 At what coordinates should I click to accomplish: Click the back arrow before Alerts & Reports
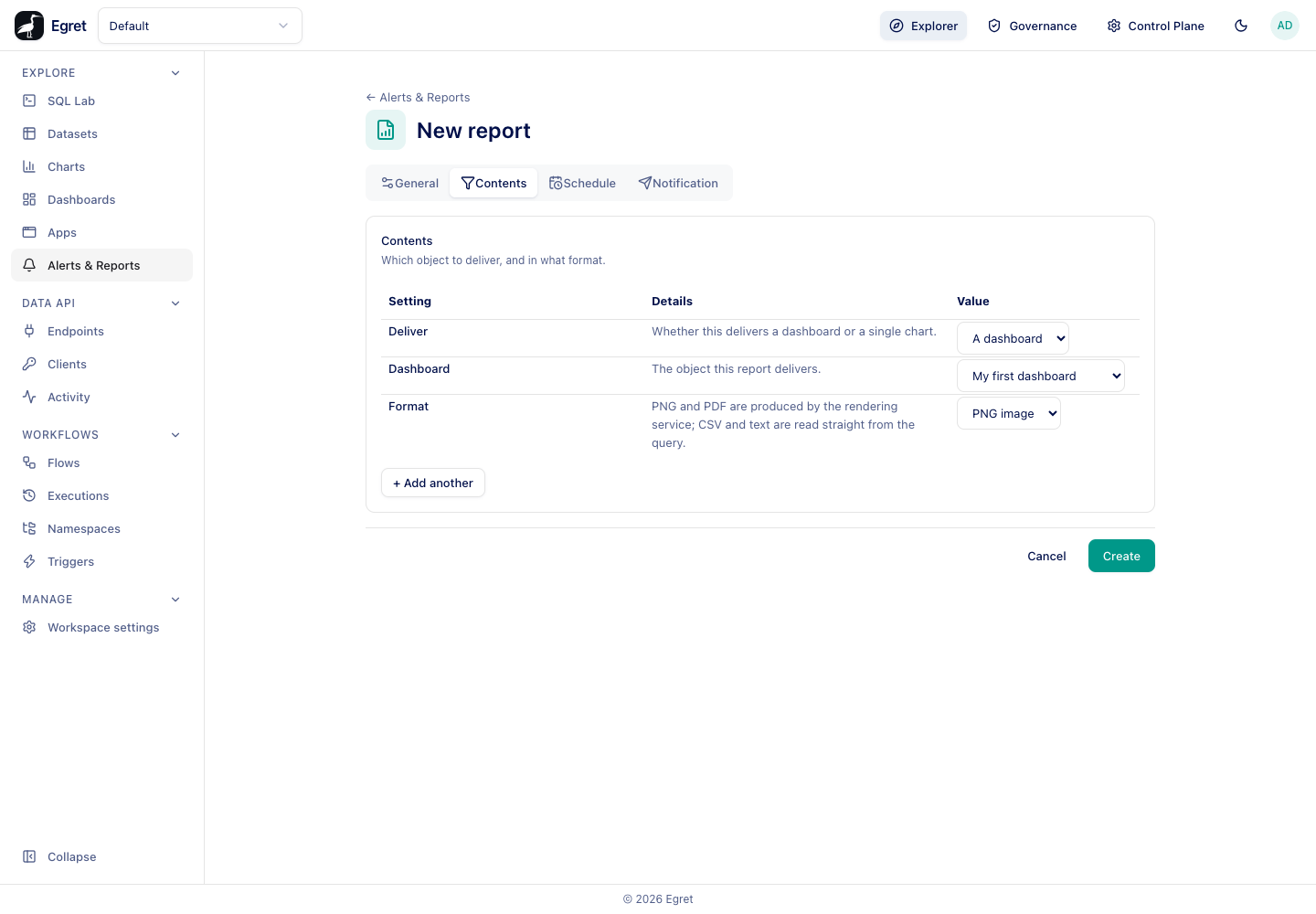(x=370, y=97)
